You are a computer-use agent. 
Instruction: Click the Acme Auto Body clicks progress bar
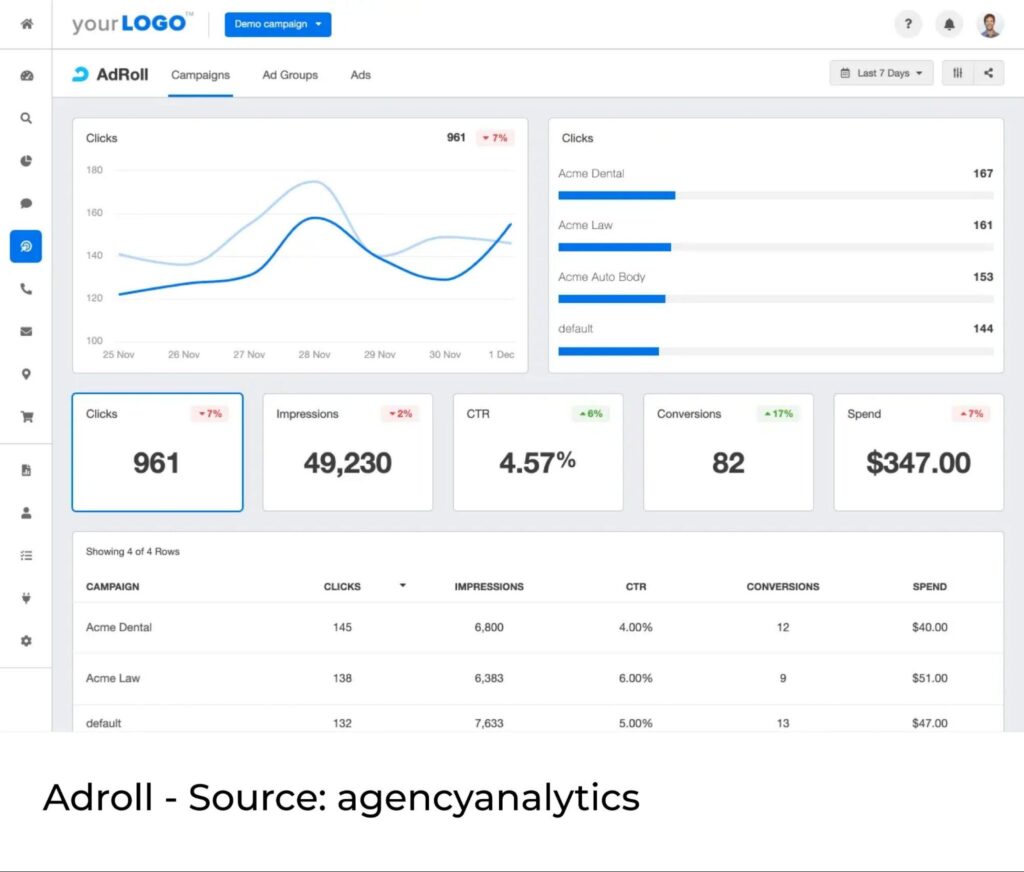(775, 299)
